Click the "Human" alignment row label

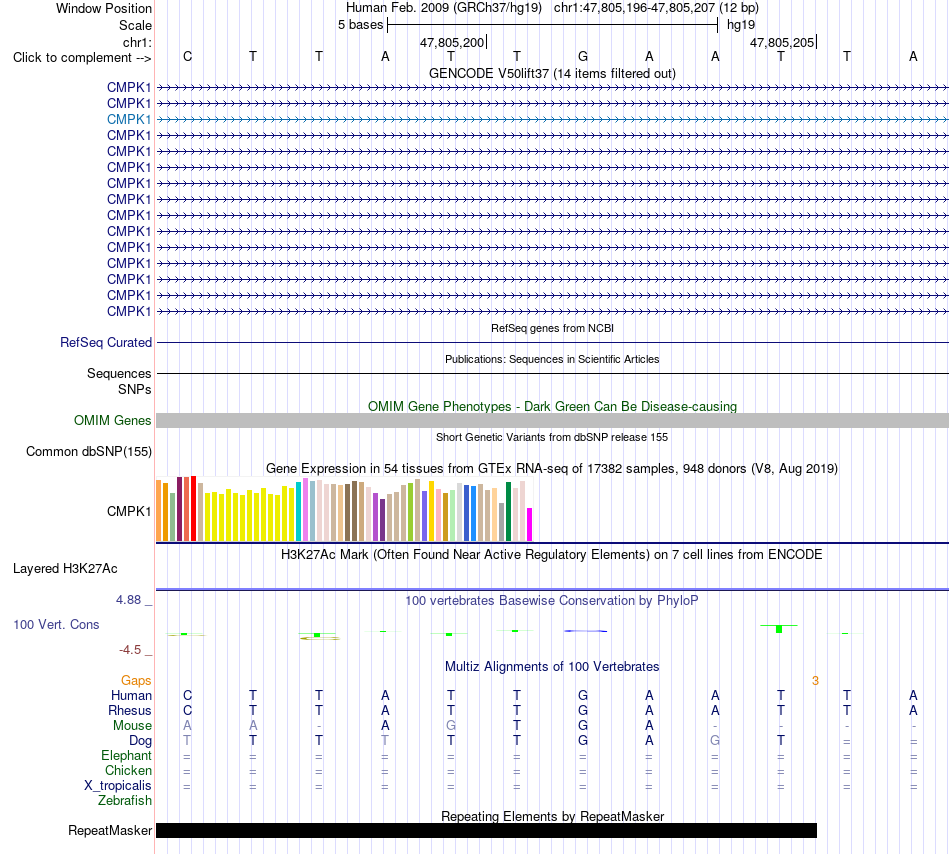click(131, 695)
